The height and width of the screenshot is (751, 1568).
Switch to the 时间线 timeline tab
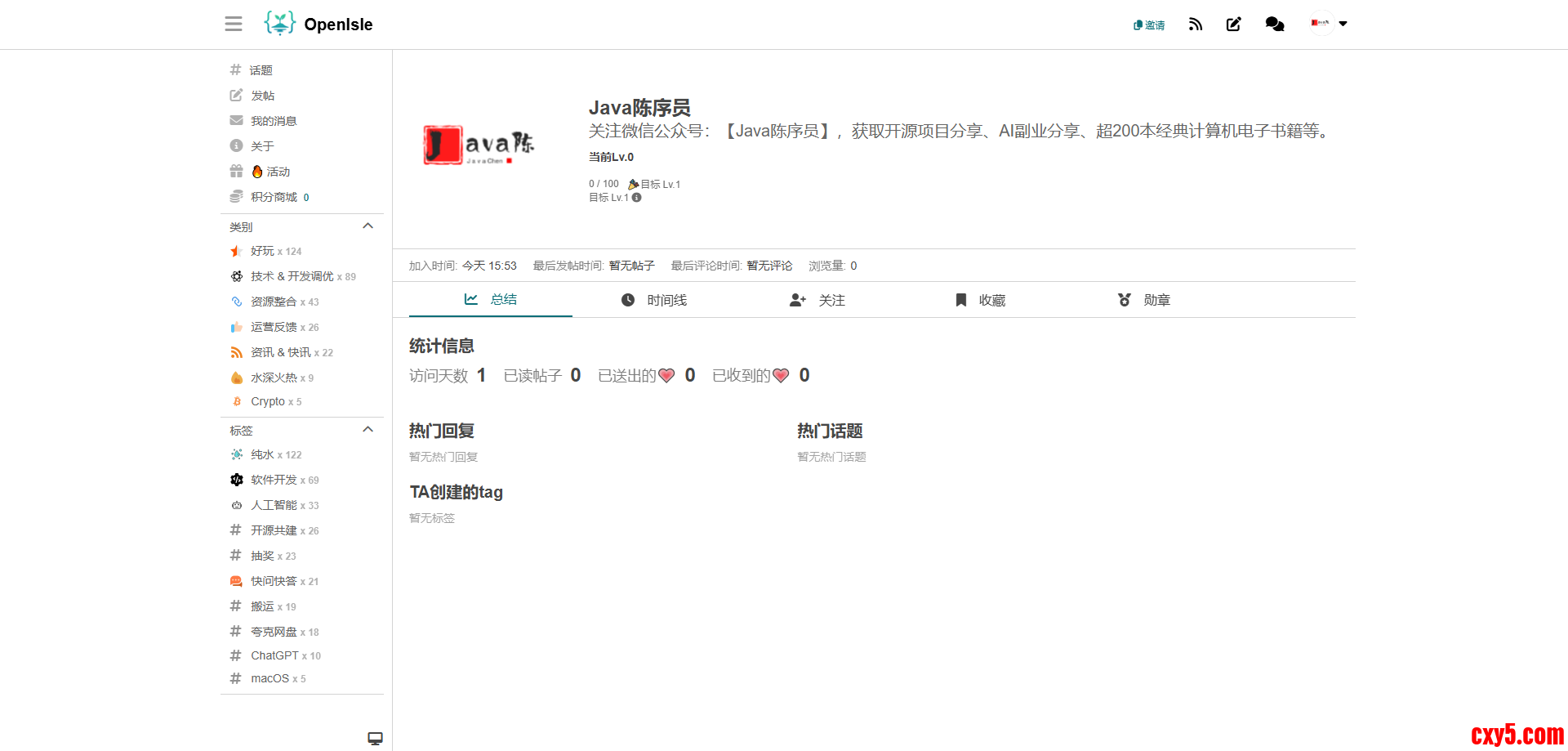click(654, 300)
